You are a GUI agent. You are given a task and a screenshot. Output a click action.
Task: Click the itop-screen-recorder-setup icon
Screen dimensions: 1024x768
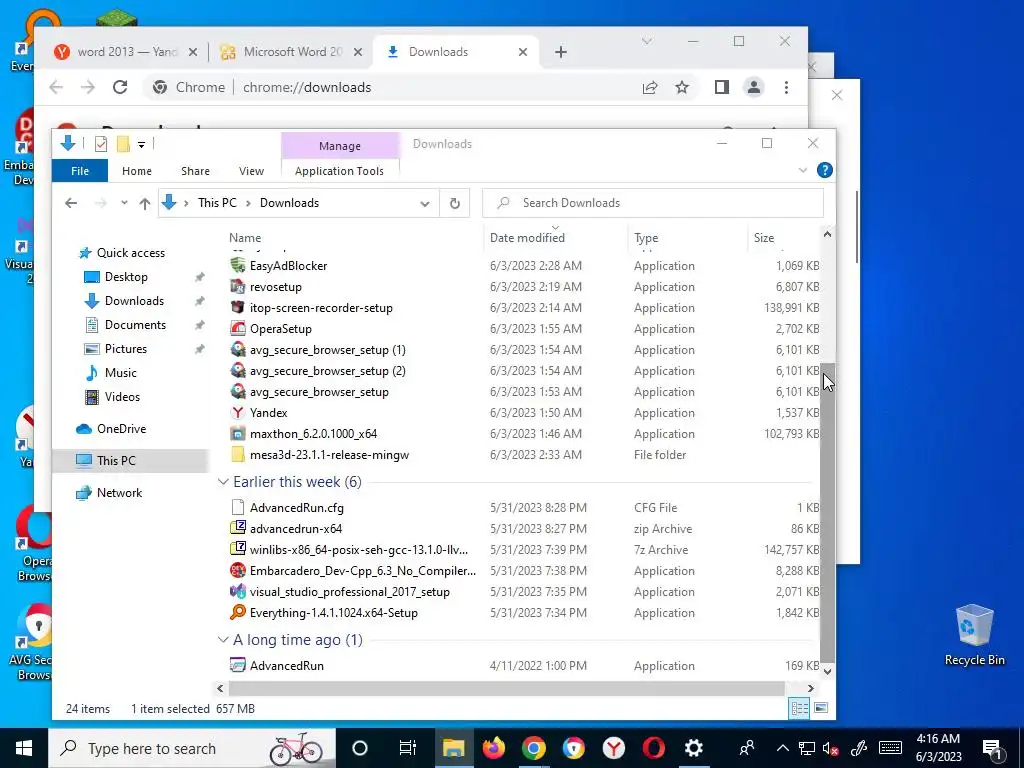pos(238,307)
